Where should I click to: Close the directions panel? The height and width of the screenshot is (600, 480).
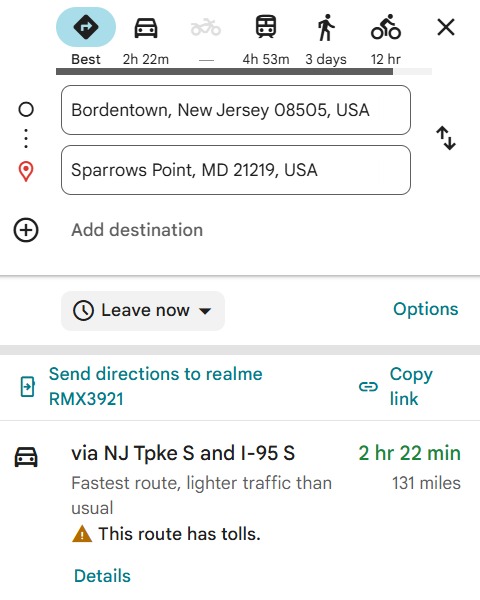point(446,28)
